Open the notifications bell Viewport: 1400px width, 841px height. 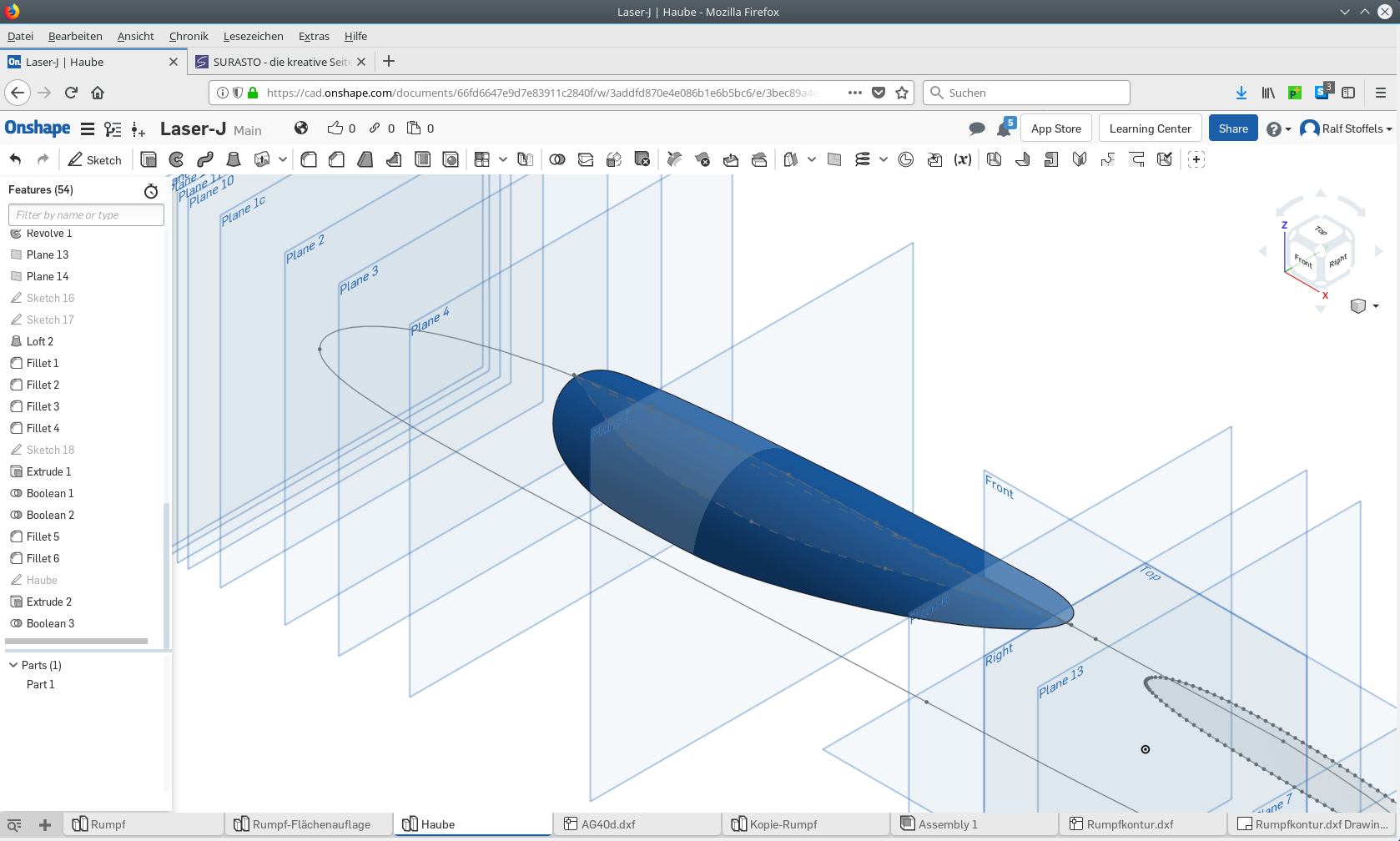pyautogui.click(x=1004, y=128)
